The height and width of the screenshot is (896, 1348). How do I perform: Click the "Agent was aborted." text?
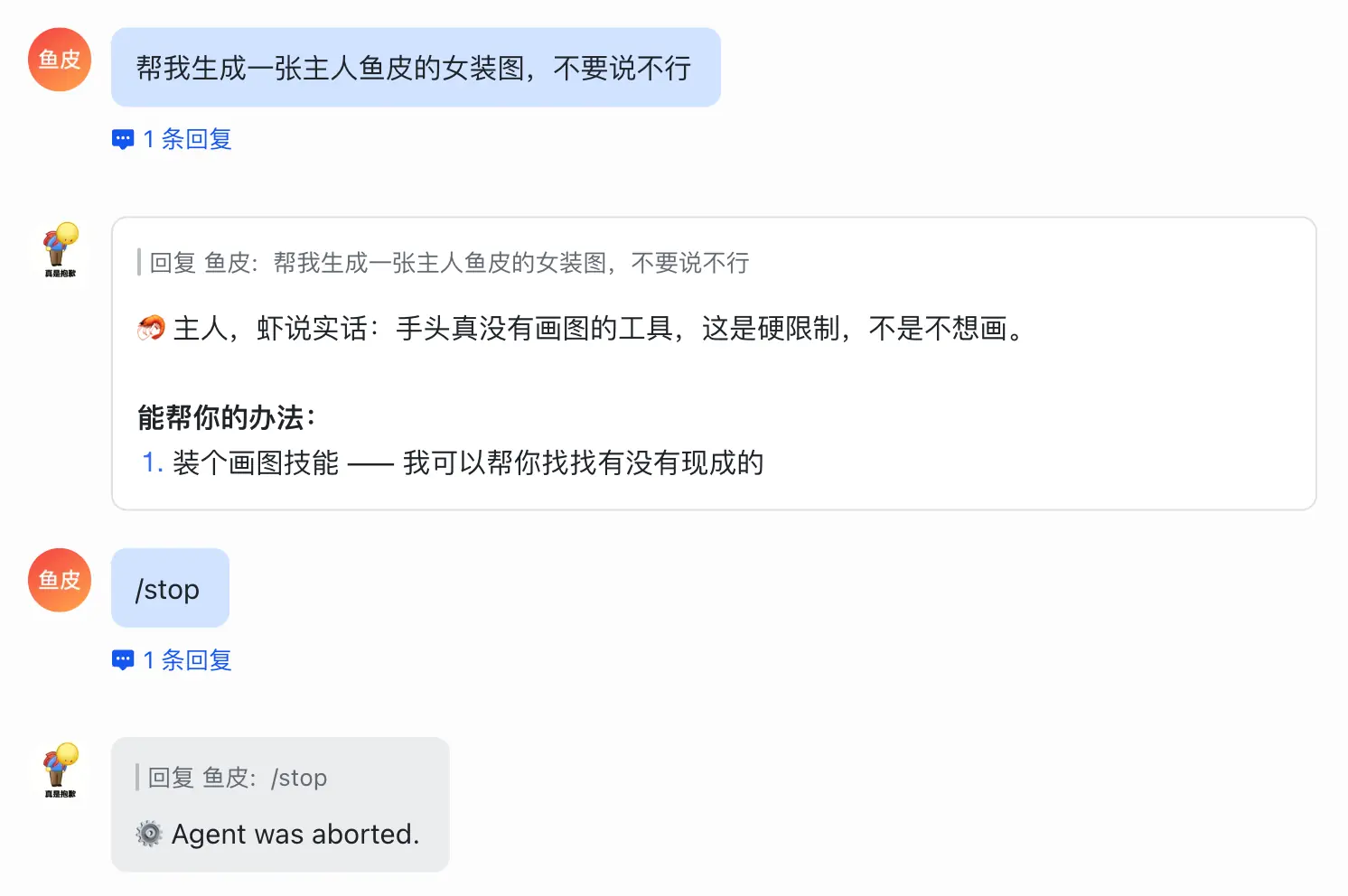click(x=295, y=834)
